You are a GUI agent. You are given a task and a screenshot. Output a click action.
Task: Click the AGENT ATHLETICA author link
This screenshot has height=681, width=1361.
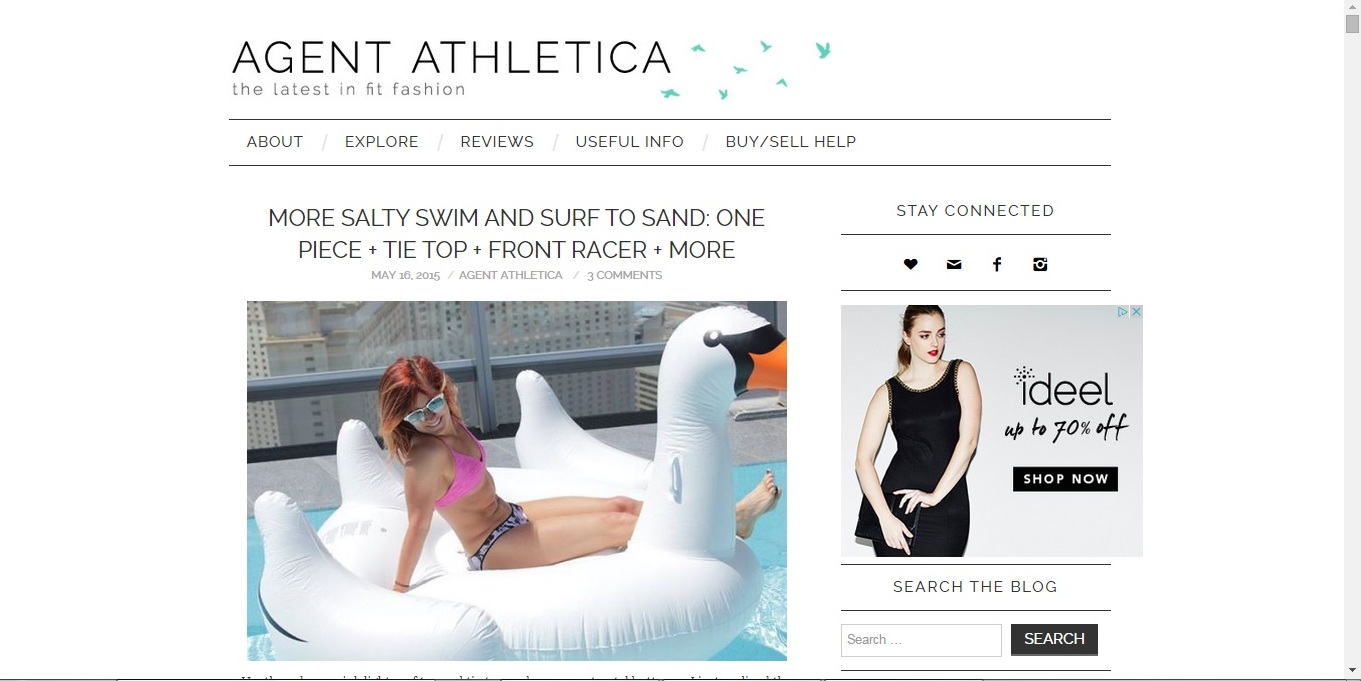511,275
